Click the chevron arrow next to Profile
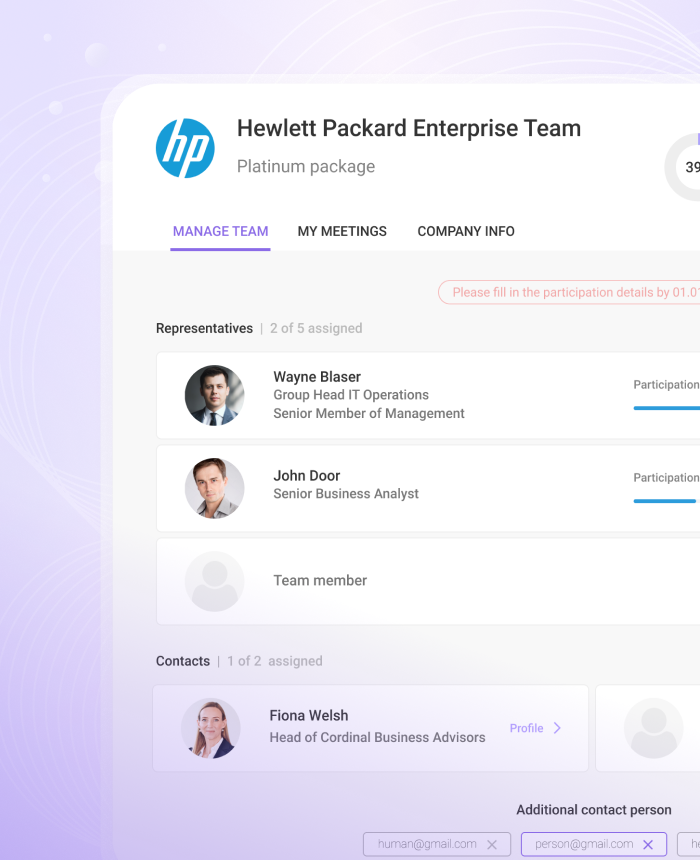700x860 pixels. click(557, 728)
